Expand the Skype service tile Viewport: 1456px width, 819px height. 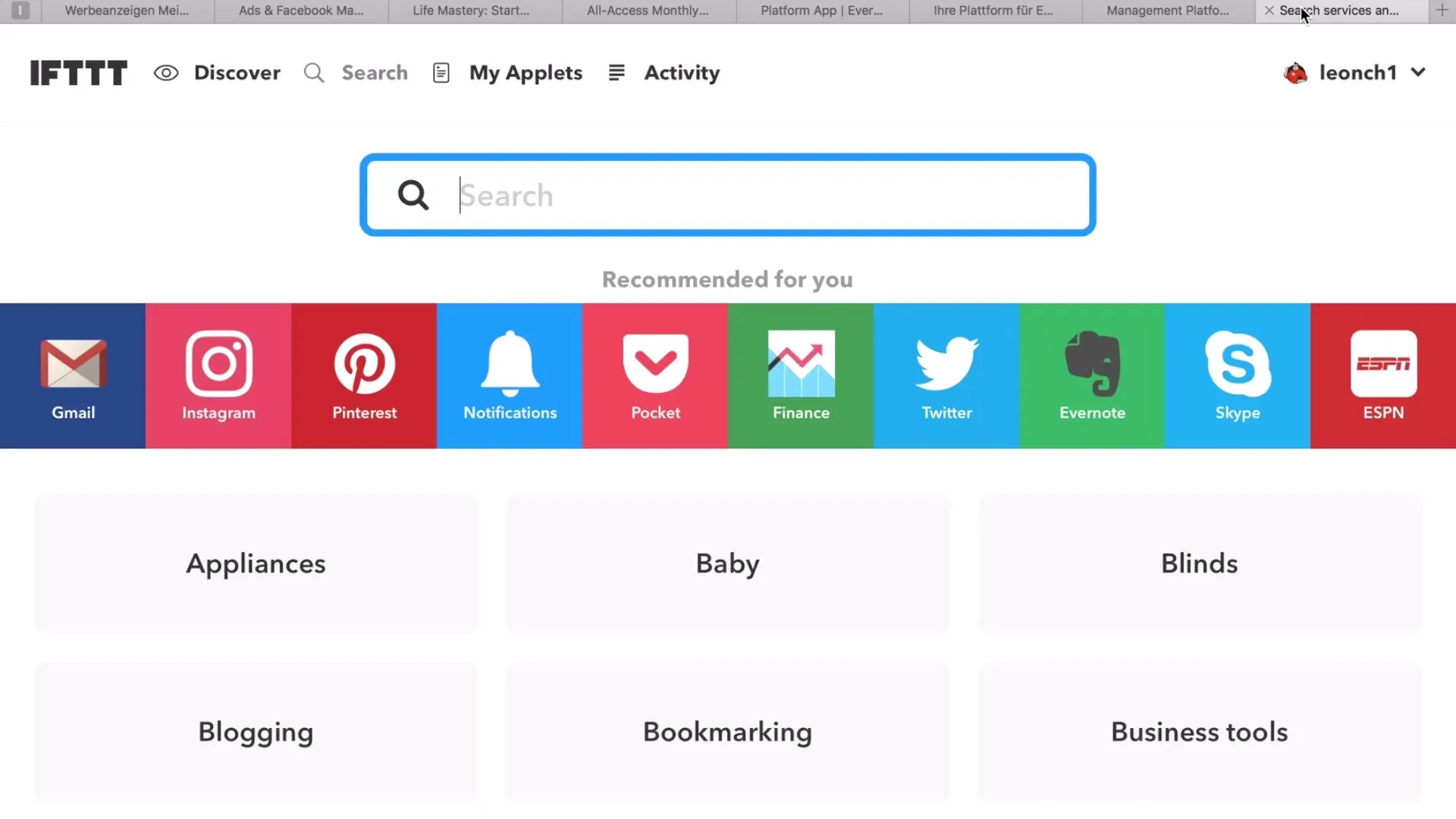[x=1237, y=375]
